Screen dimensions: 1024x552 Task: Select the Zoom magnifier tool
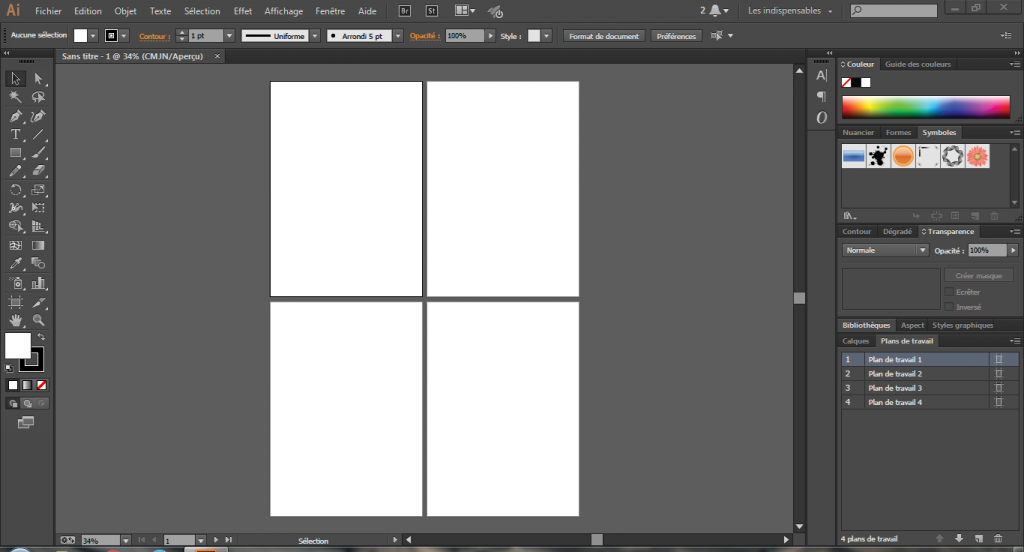coord(38,320)
